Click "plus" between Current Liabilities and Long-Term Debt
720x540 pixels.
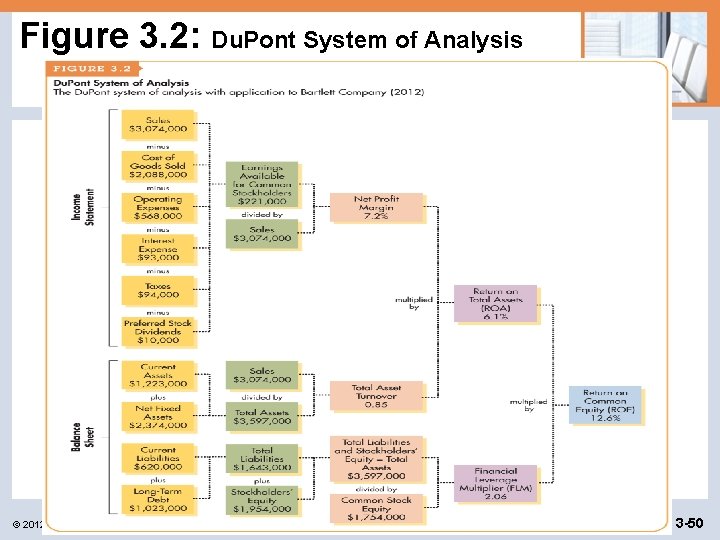coord(158,480)
